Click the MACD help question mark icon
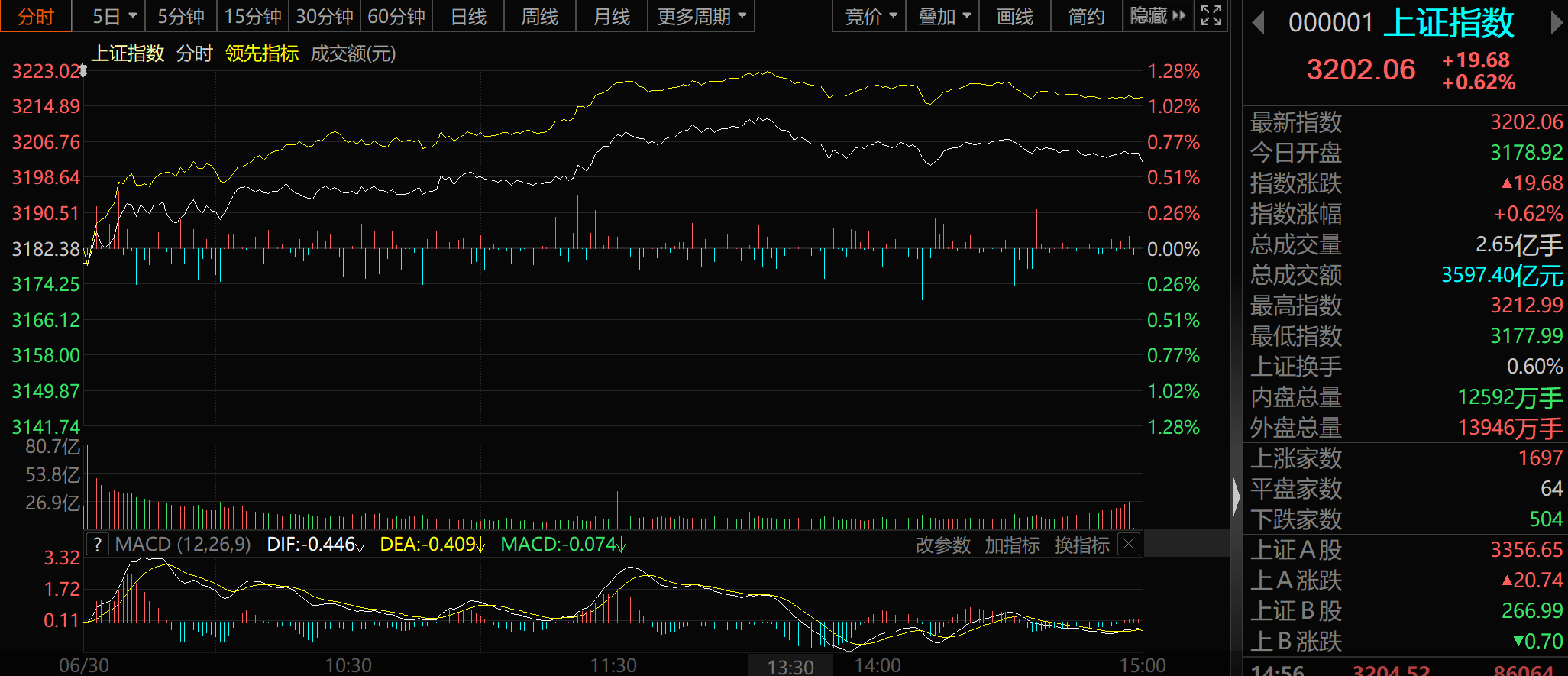1568x676 pixels. (97, 545)
